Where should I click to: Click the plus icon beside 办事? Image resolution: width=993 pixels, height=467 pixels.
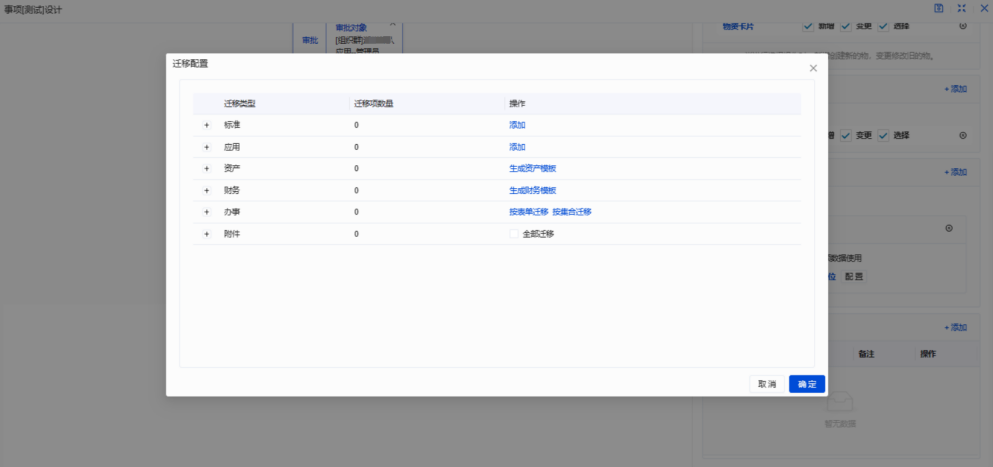point(207,212)
